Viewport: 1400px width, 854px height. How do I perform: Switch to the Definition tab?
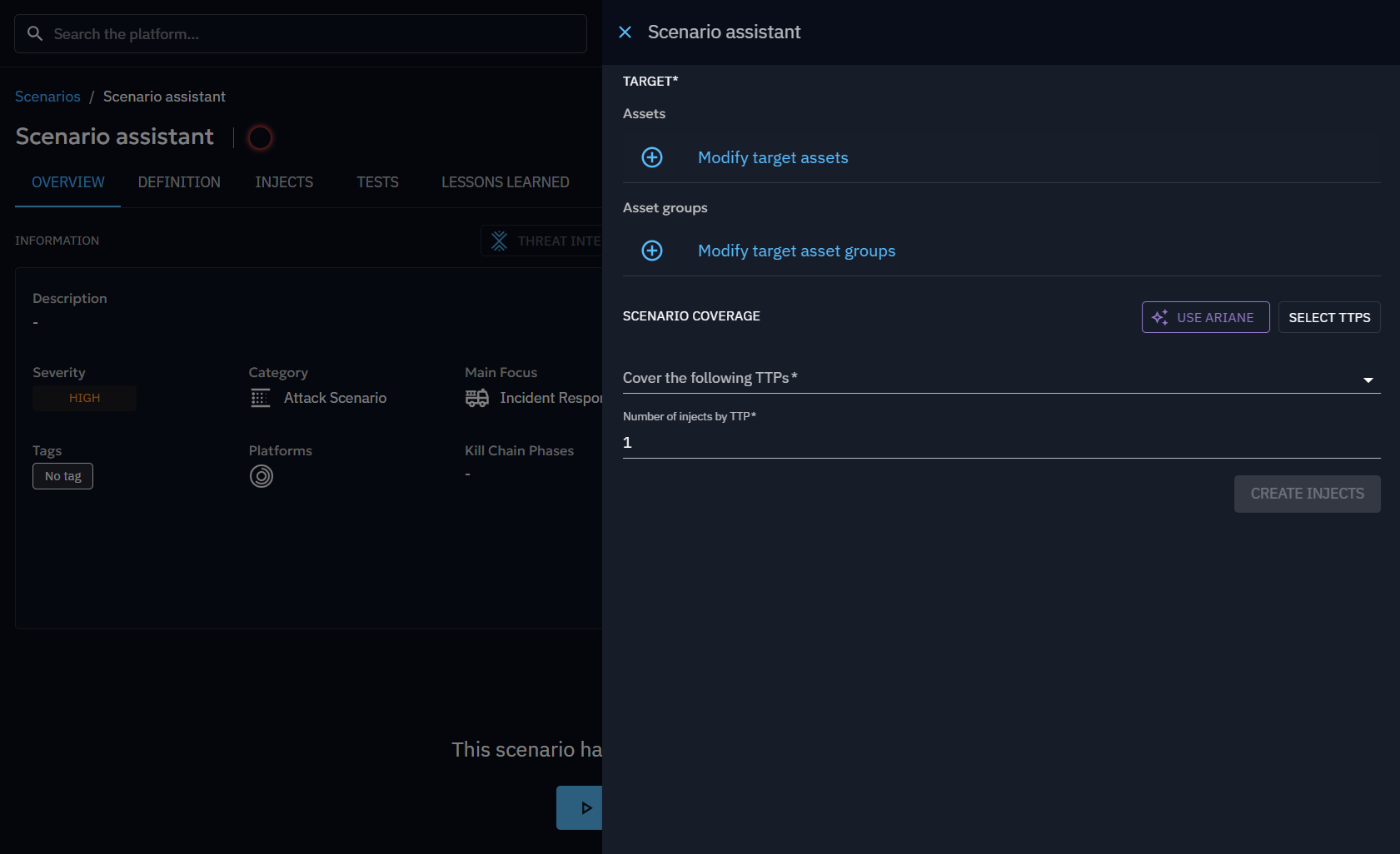[x=179, y=182]
